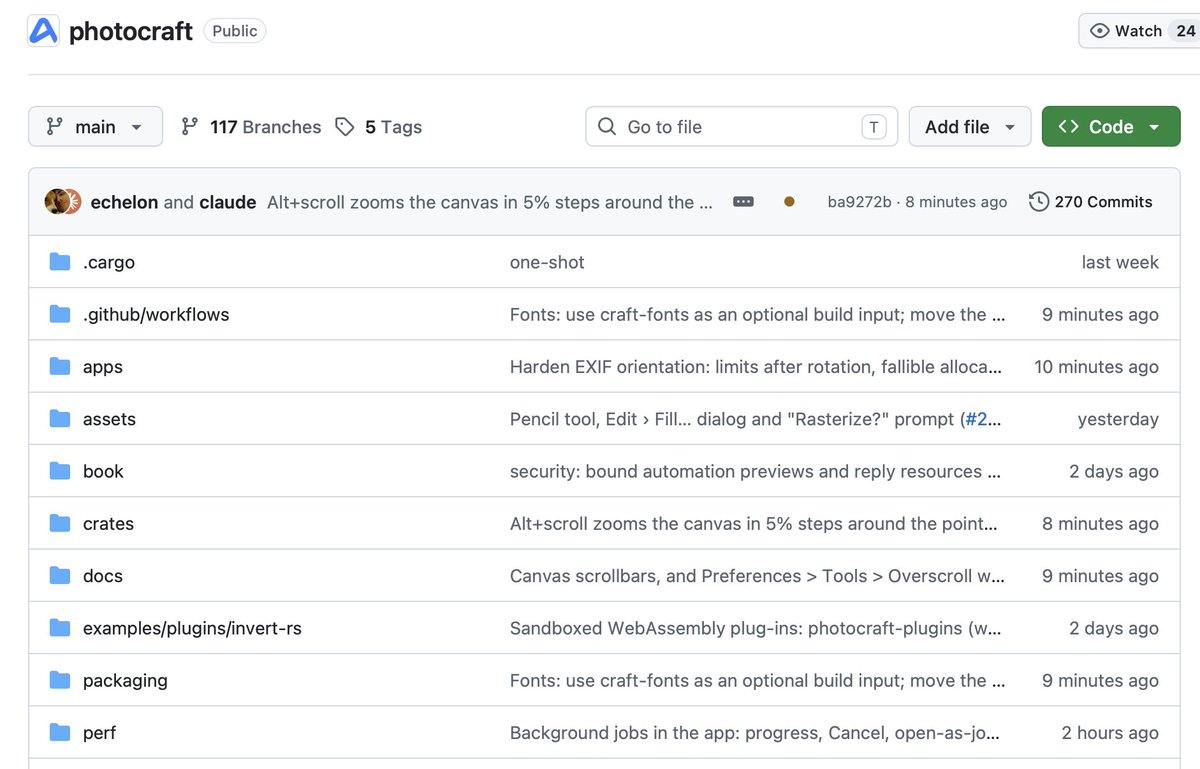Click the blue photocraft repository logo
1200x769 pixels.
(x=43, y=31)
